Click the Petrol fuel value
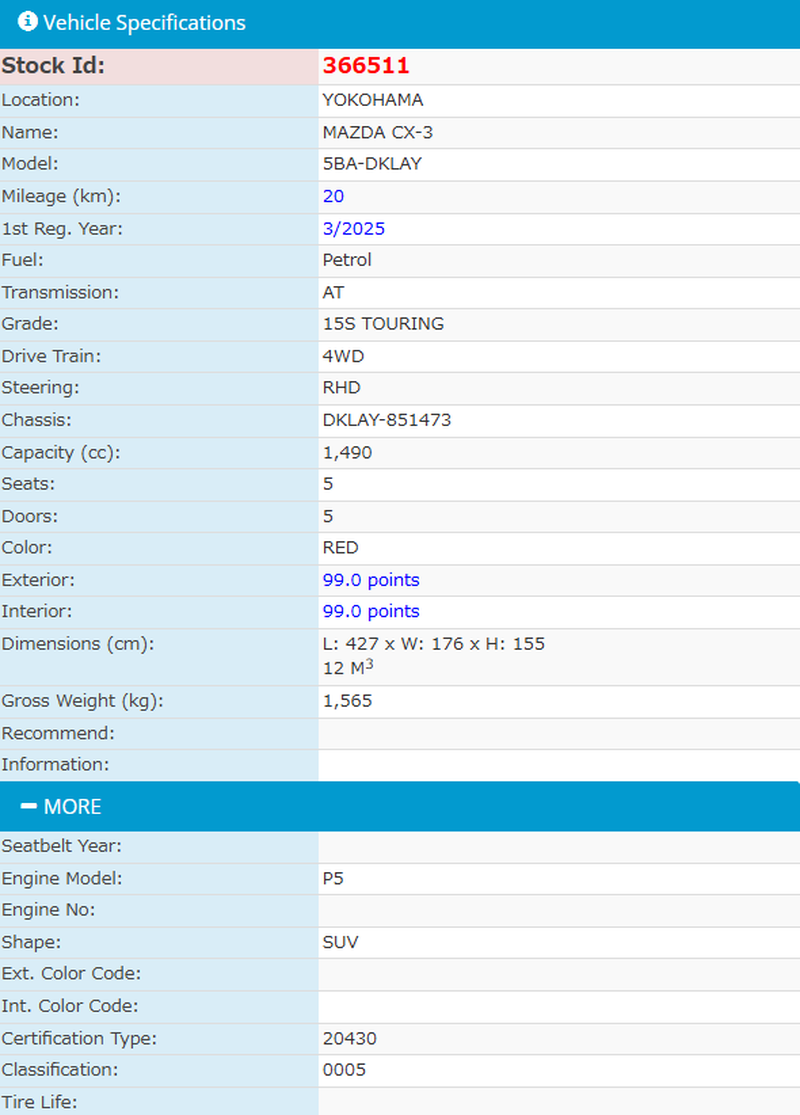This screenshot has width=800, height=1115. (x=347, y=260)
